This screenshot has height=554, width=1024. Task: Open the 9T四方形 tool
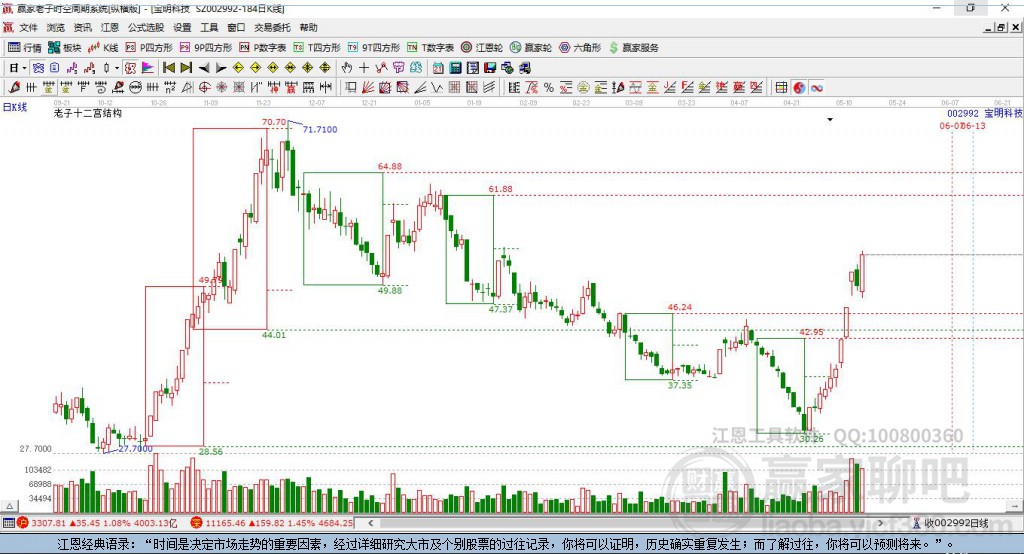click(x=374, y=48)
